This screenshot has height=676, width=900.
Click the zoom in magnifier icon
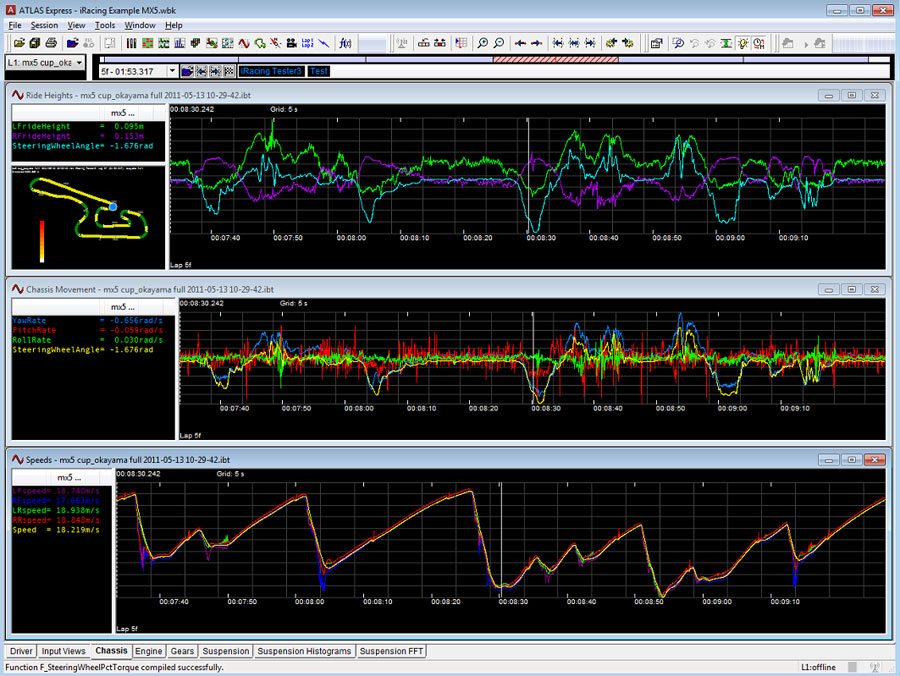482,43
